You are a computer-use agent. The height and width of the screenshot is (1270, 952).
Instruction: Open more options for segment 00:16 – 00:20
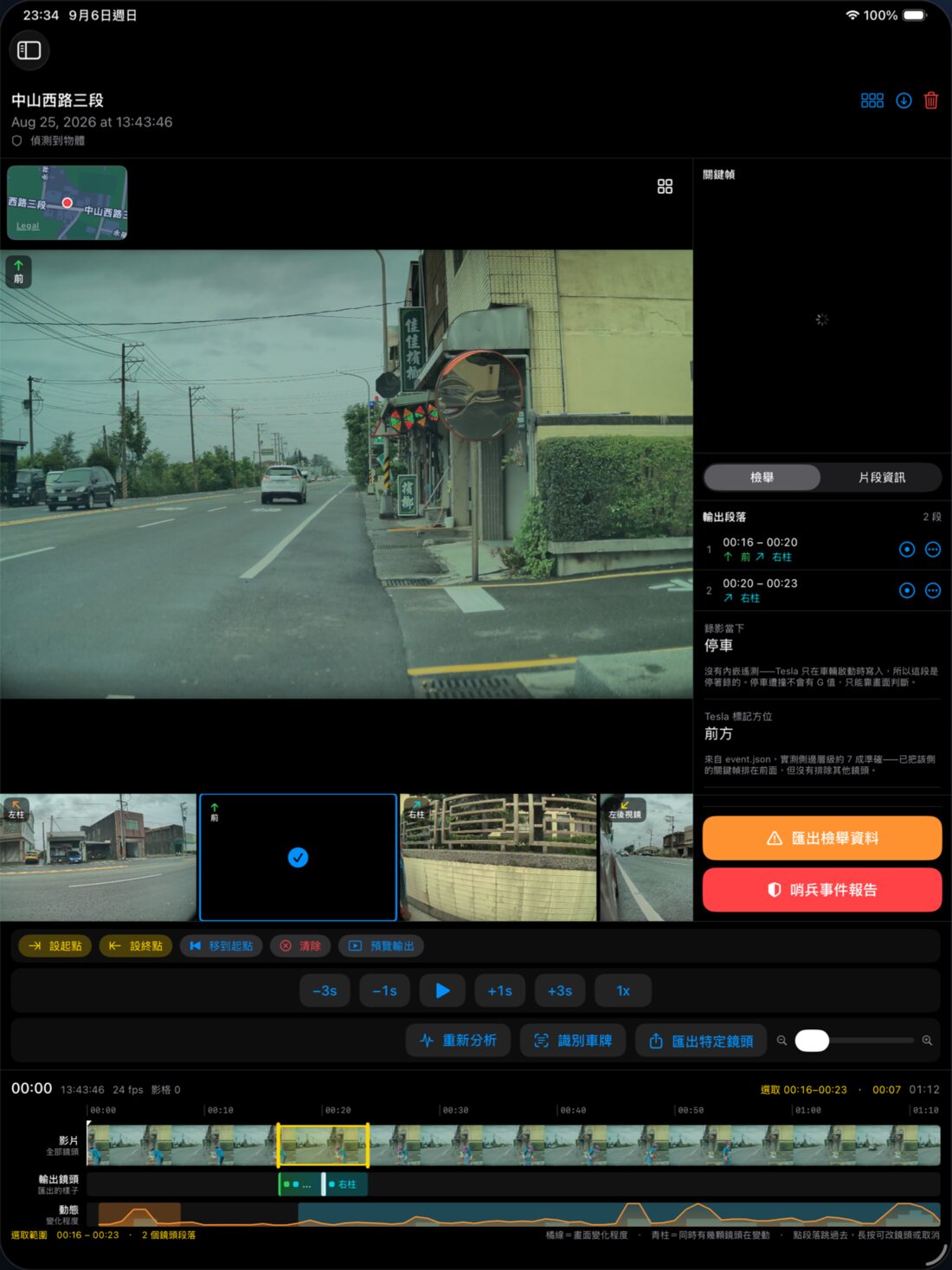[933, 549]
